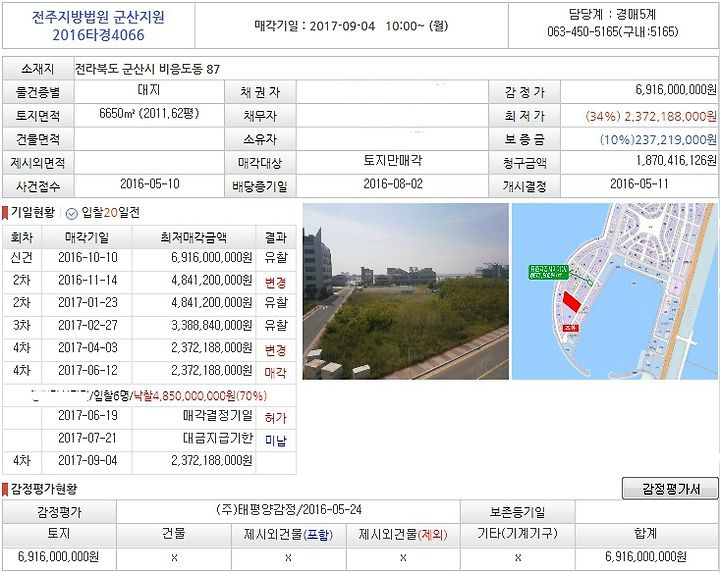This screenshot has width=720, height=573.
Task: Click 토지만매각 sale target value
Action: pos(393,161)
